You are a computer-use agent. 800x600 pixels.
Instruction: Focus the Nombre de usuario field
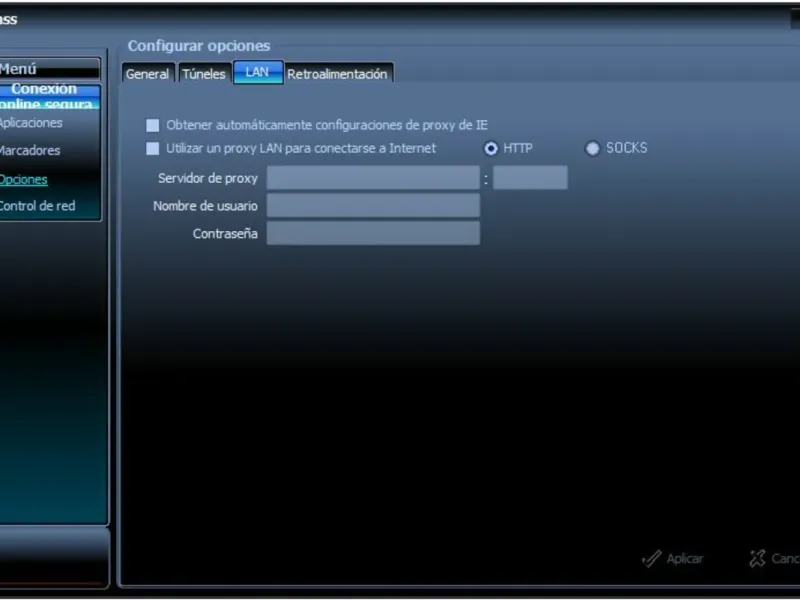pyautogui.click(x=373, y=206)
